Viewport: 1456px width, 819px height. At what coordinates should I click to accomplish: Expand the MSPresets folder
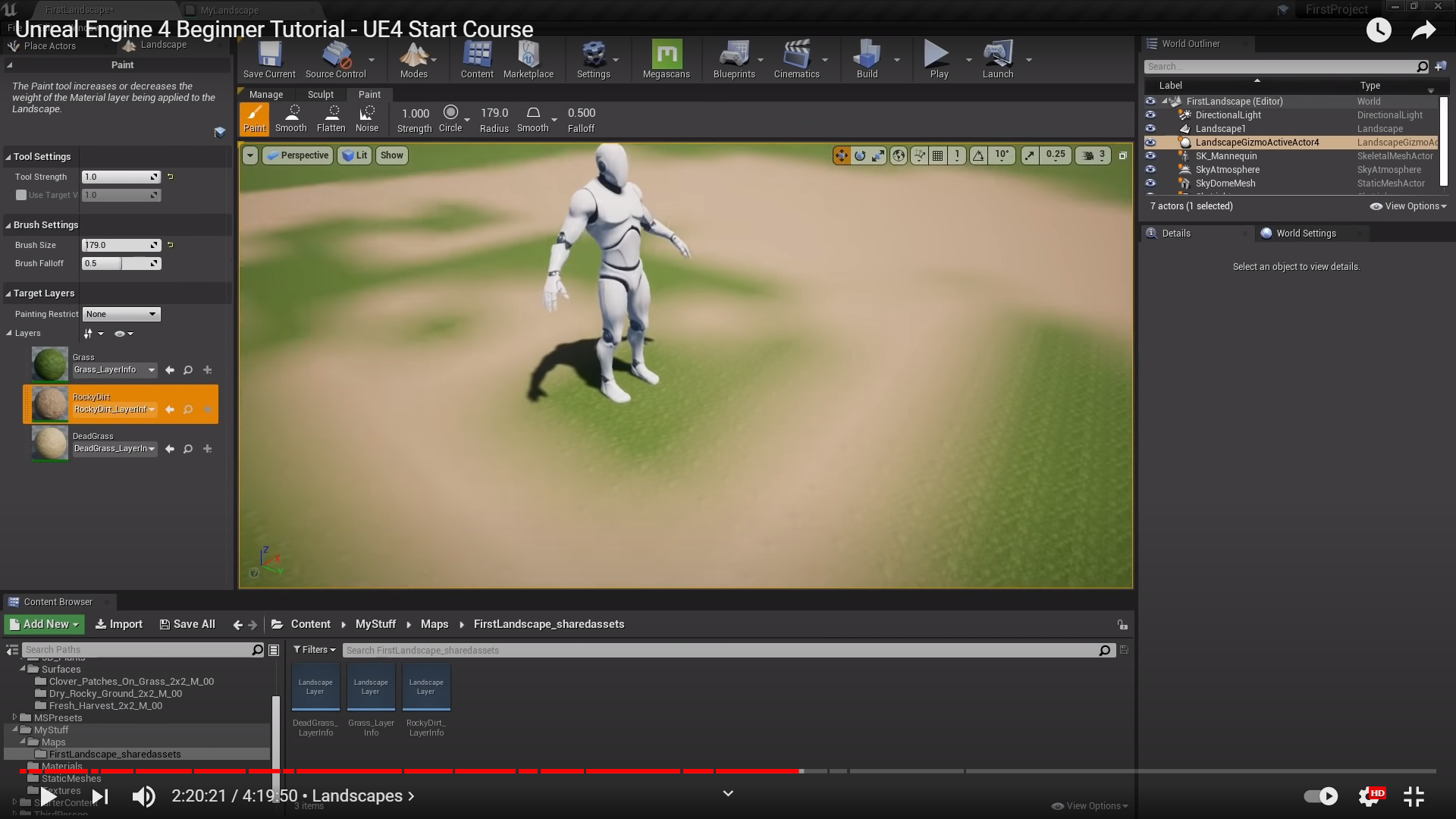14,717
